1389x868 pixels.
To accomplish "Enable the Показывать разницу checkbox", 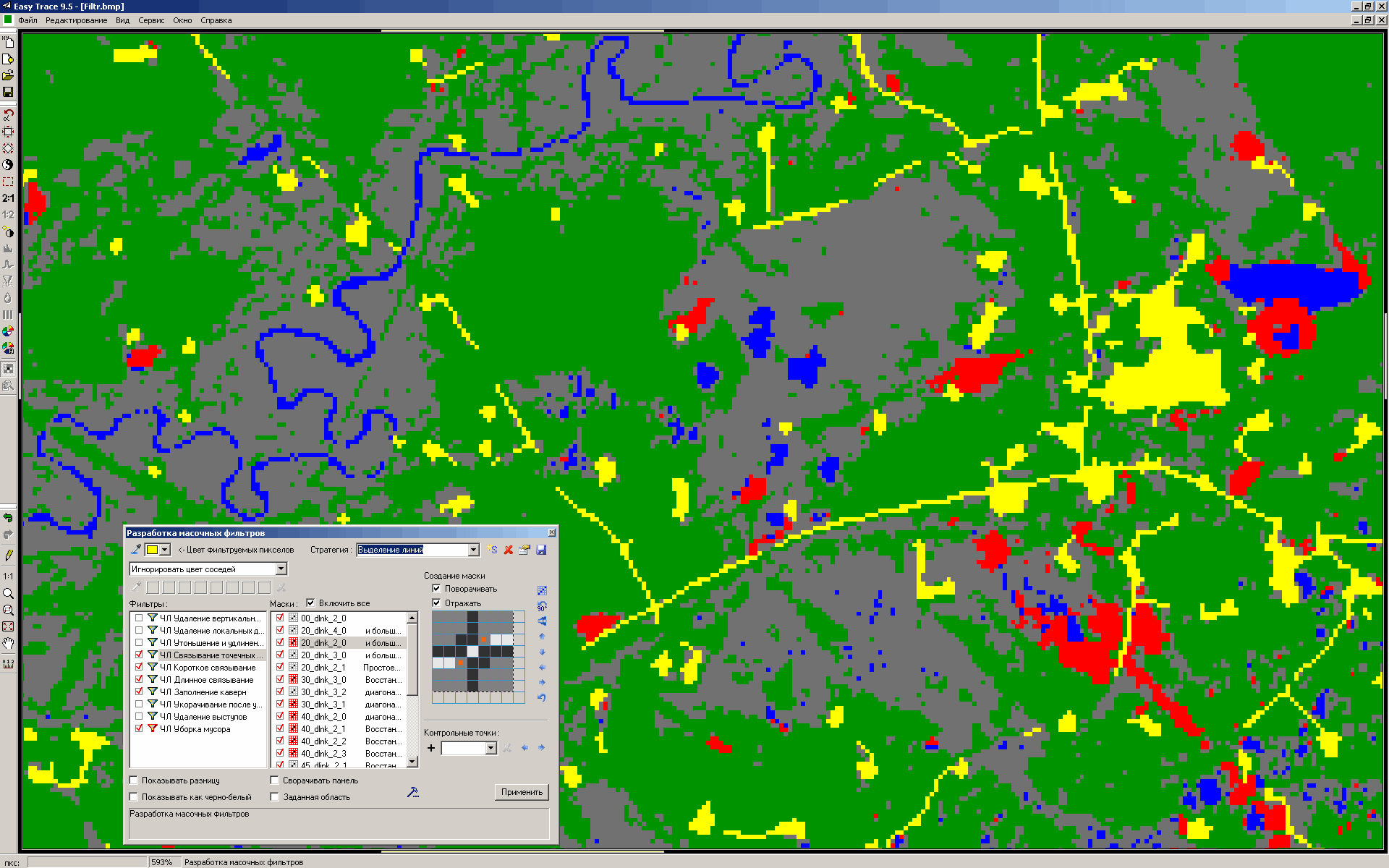I will (134, 780).
